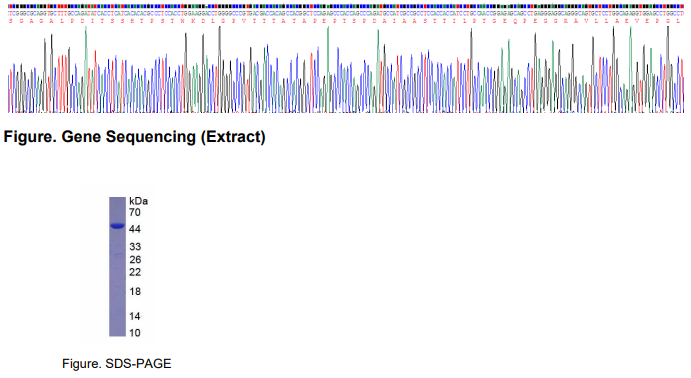Click the 44 molecular weight marker label

point(134,229)
